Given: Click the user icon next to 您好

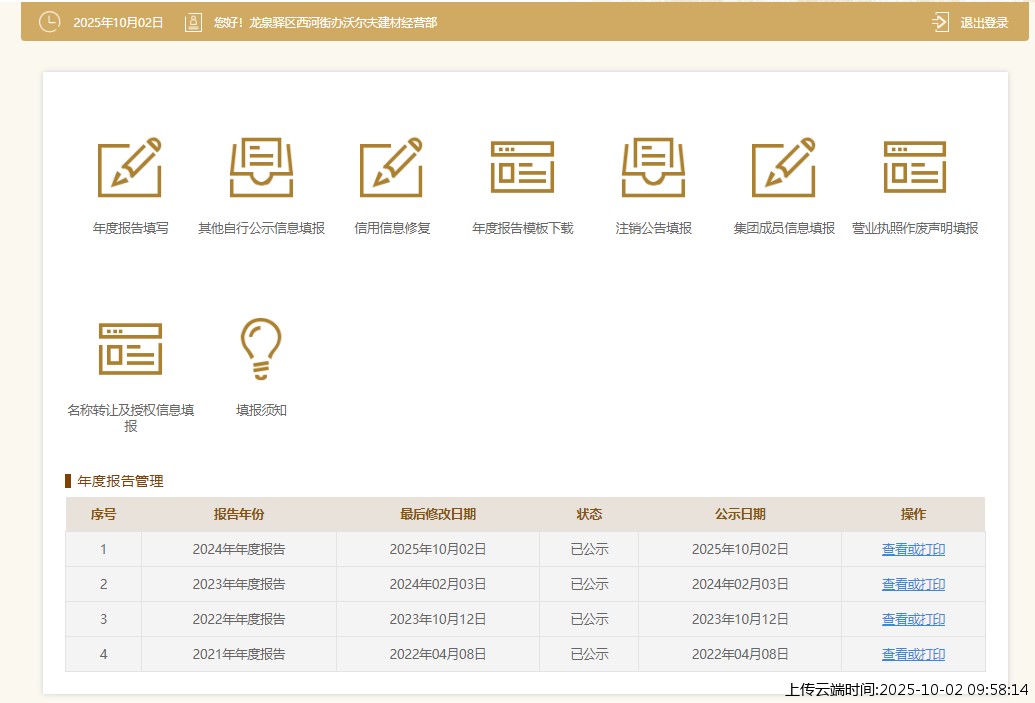Looking at the screenshot, I should click(193, 22).
